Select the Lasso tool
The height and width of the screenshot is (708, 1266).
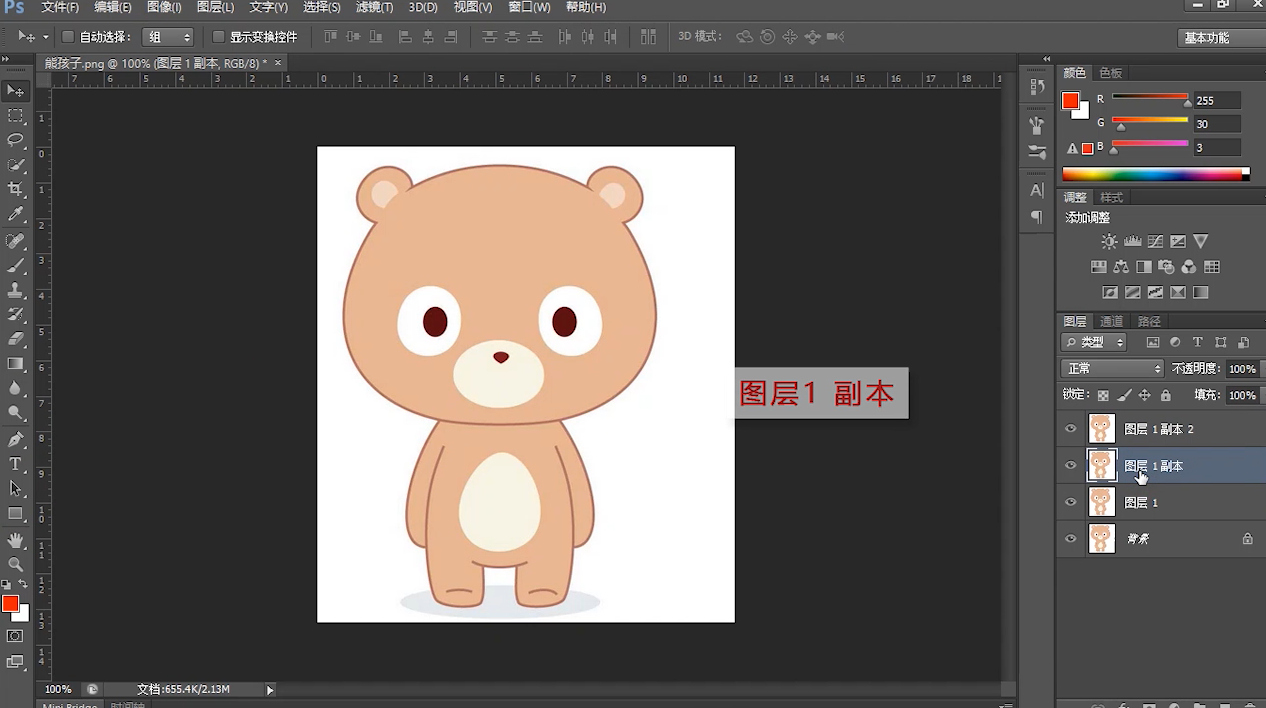(x=16, y=140)
